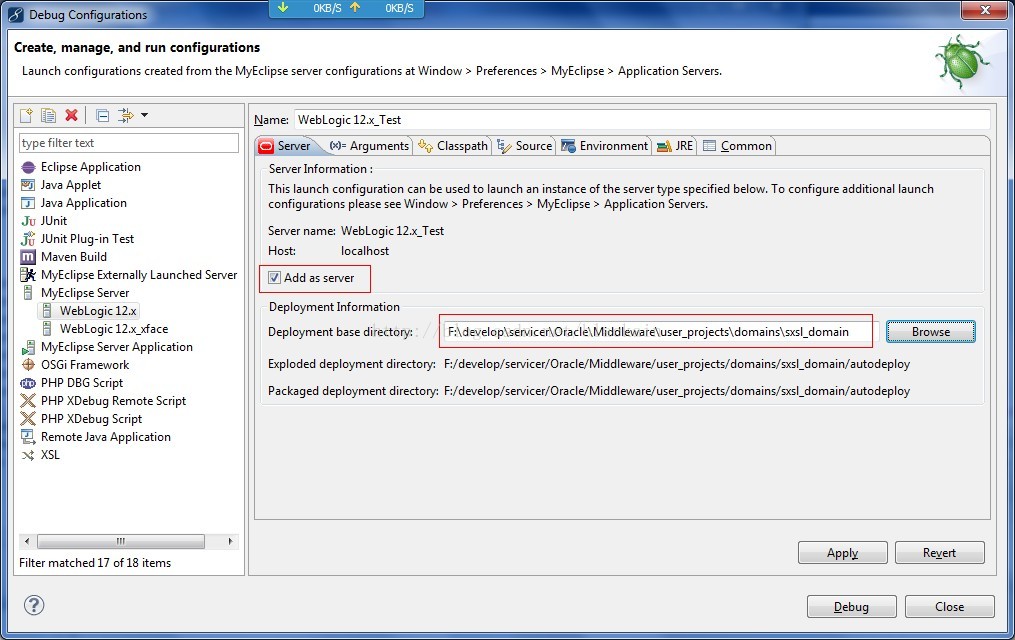Click the filter launch configurations icon
This screenshot has width=1015, height=640.
[x=125, y=115]
